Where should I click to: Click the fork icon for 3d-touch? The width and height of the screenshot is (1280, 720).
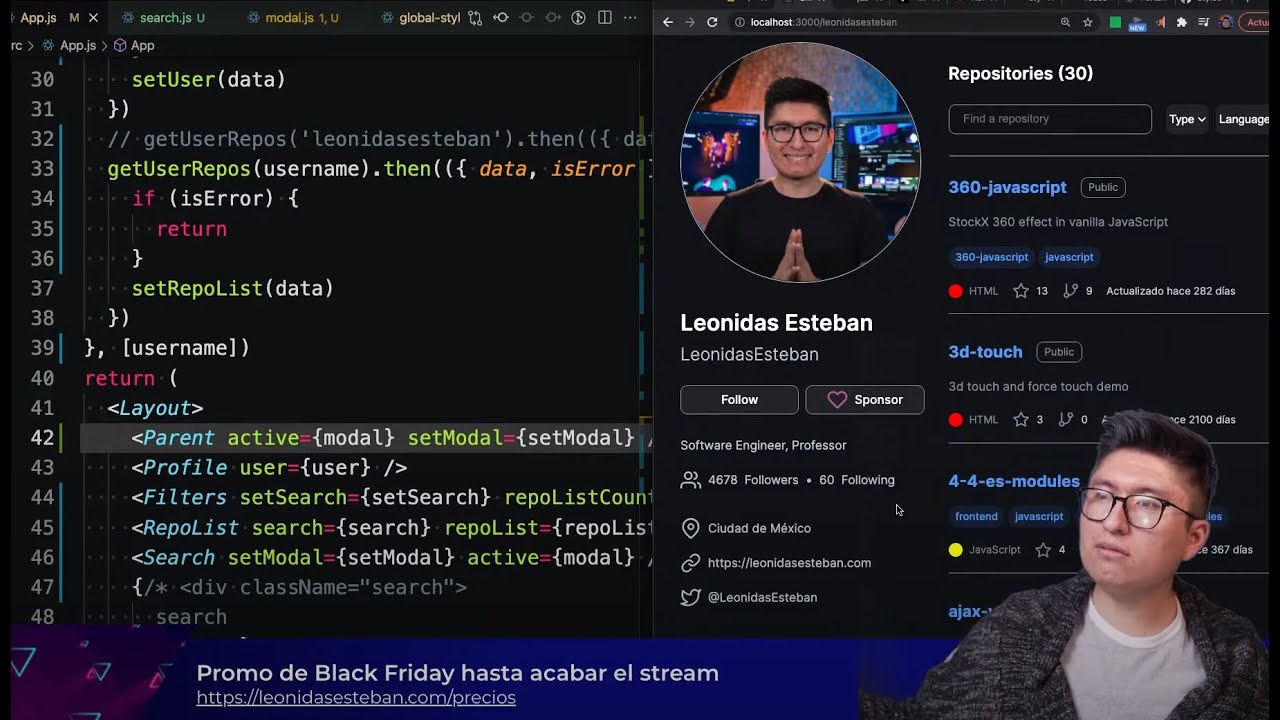pos(1066,420)
